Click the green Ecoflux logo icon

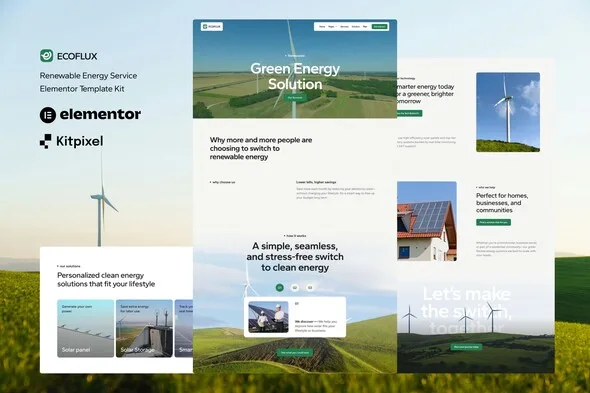pos(47,56)
